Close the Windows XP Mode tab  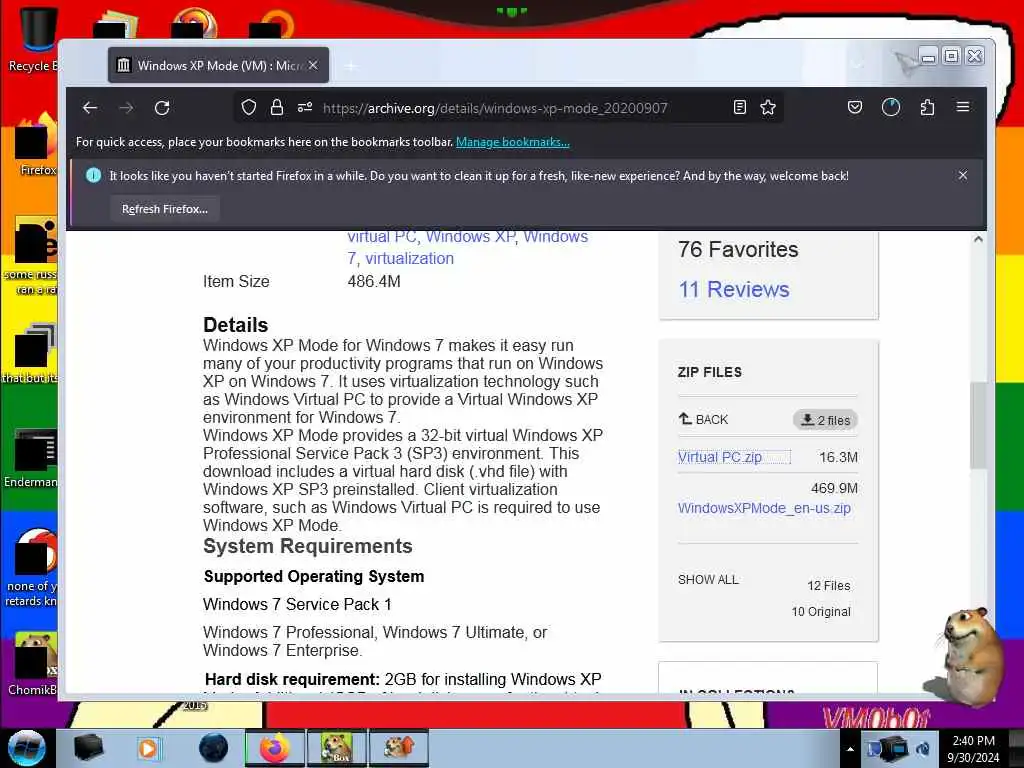pyautogui.click(x=313, y=65)
